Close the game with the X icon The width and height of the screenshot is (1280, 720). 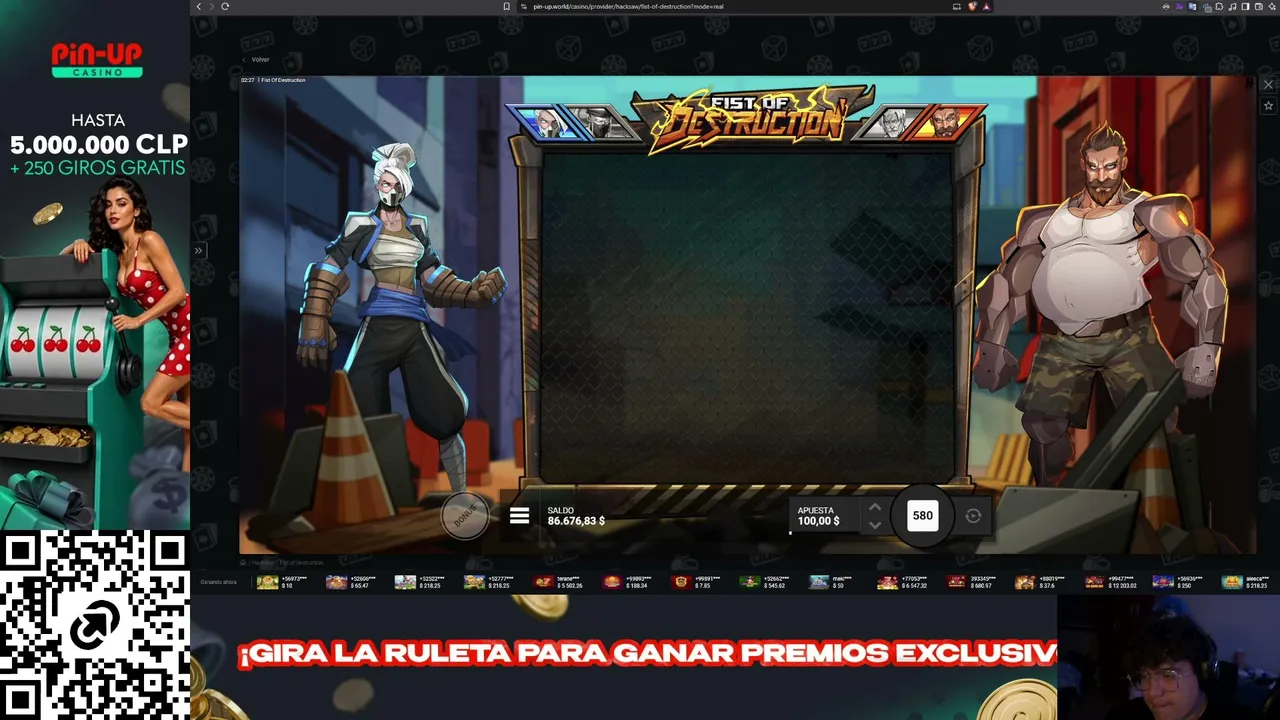(1268, 85)
